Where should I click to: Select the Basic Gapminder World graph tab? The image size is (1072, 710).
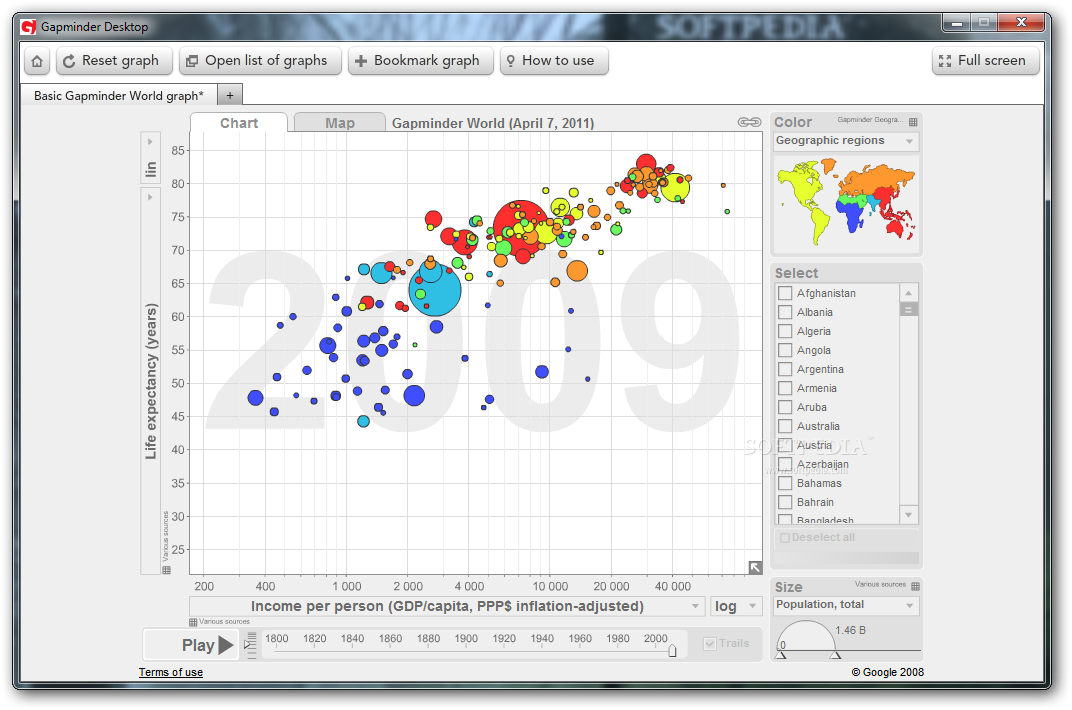click(x=119, y=96)
